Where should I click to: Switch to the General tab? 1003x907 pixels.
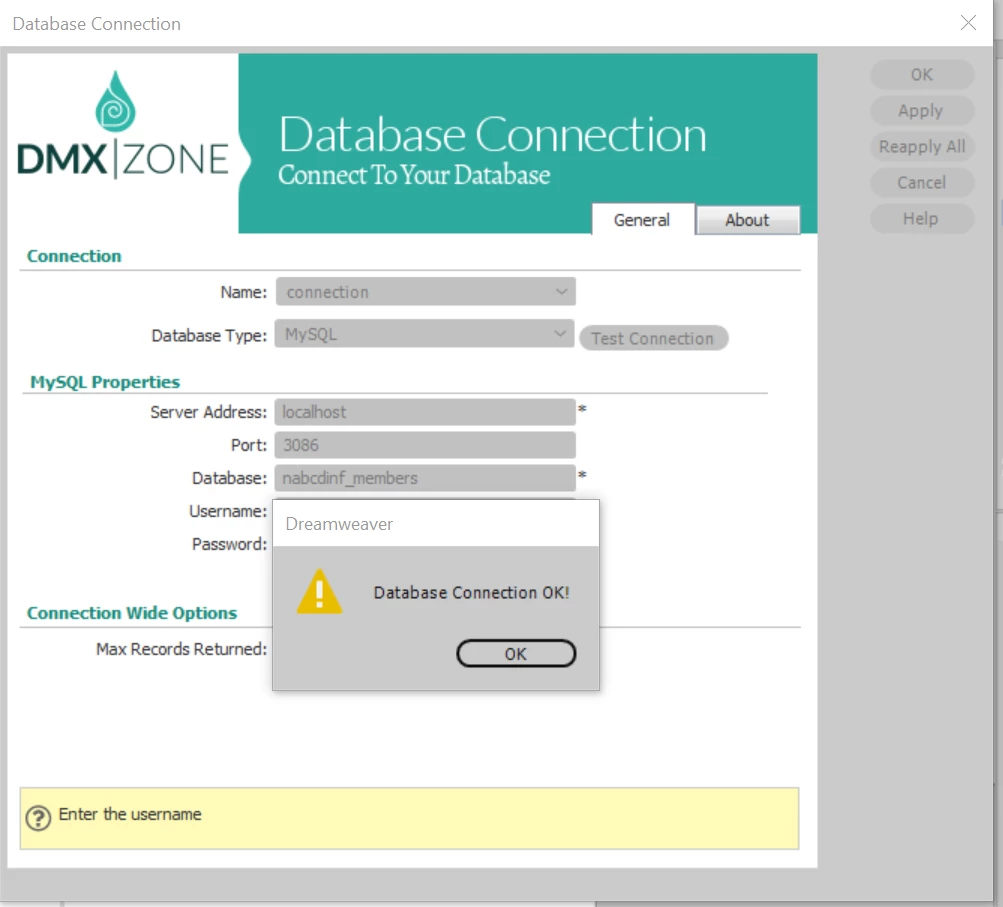(x=642, y=219)
